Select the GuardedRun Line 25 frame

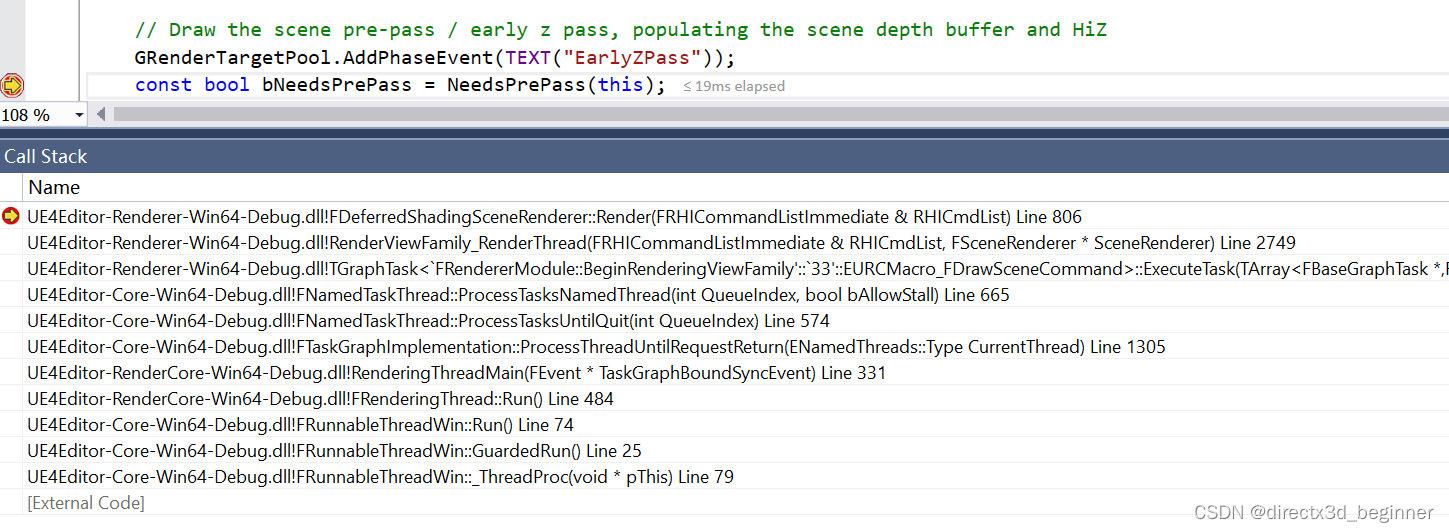click(334, 451)
